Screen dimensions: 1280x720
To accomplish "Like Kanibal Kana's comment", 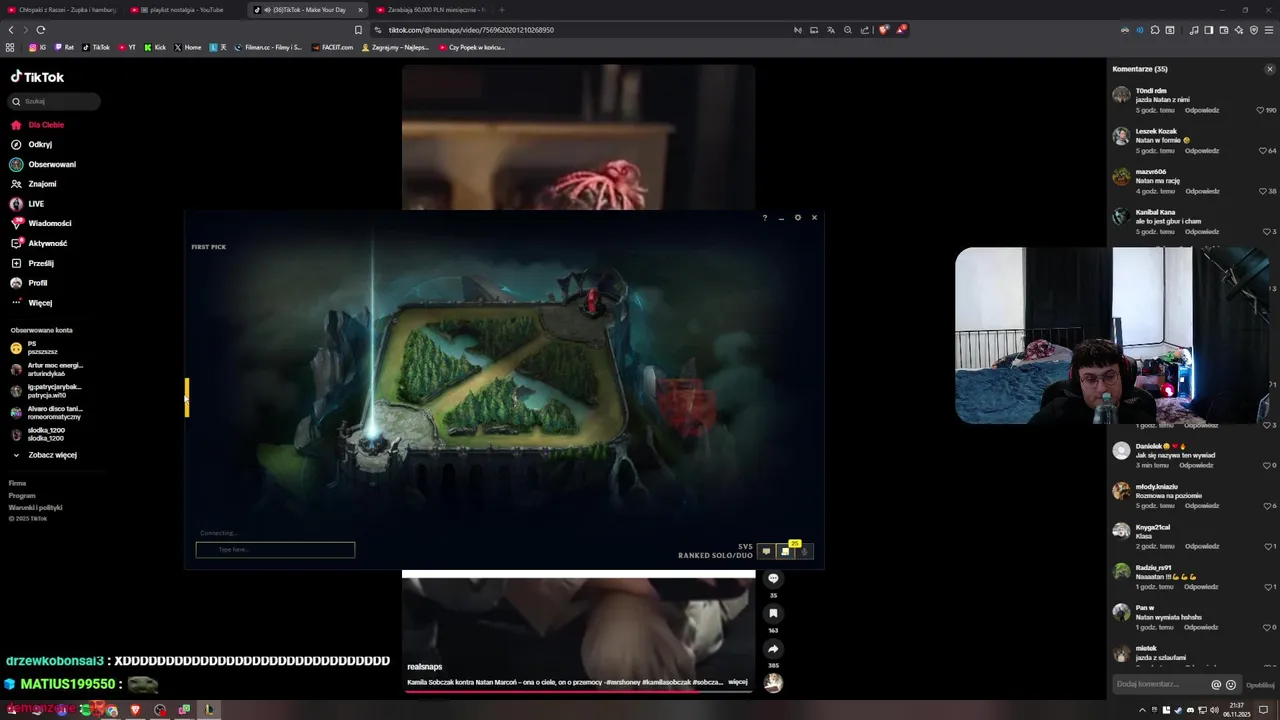I will tap(1266, 231).
